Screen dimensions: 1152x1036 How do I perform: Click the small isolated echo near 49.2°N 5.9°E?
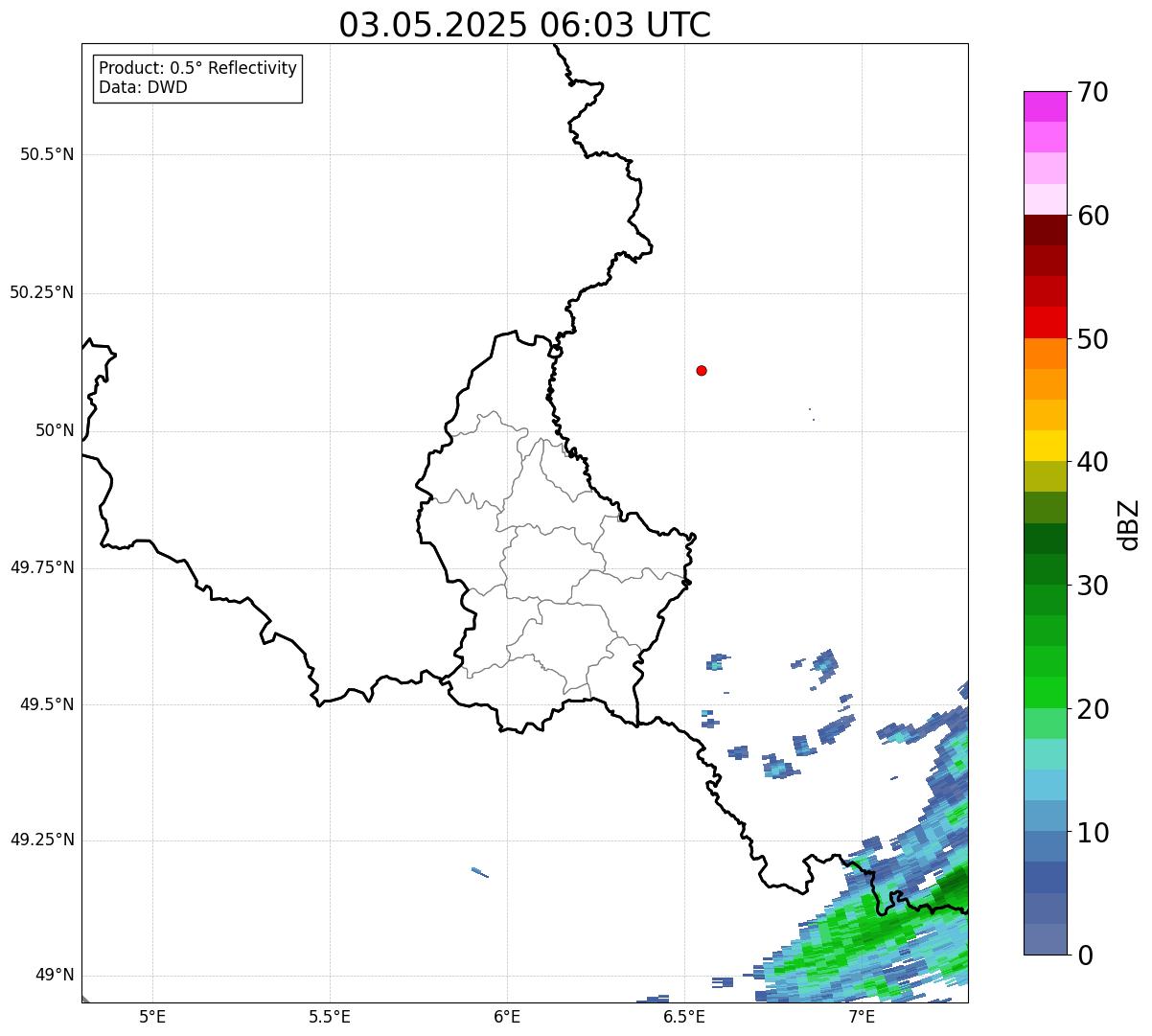coord(480,872)
